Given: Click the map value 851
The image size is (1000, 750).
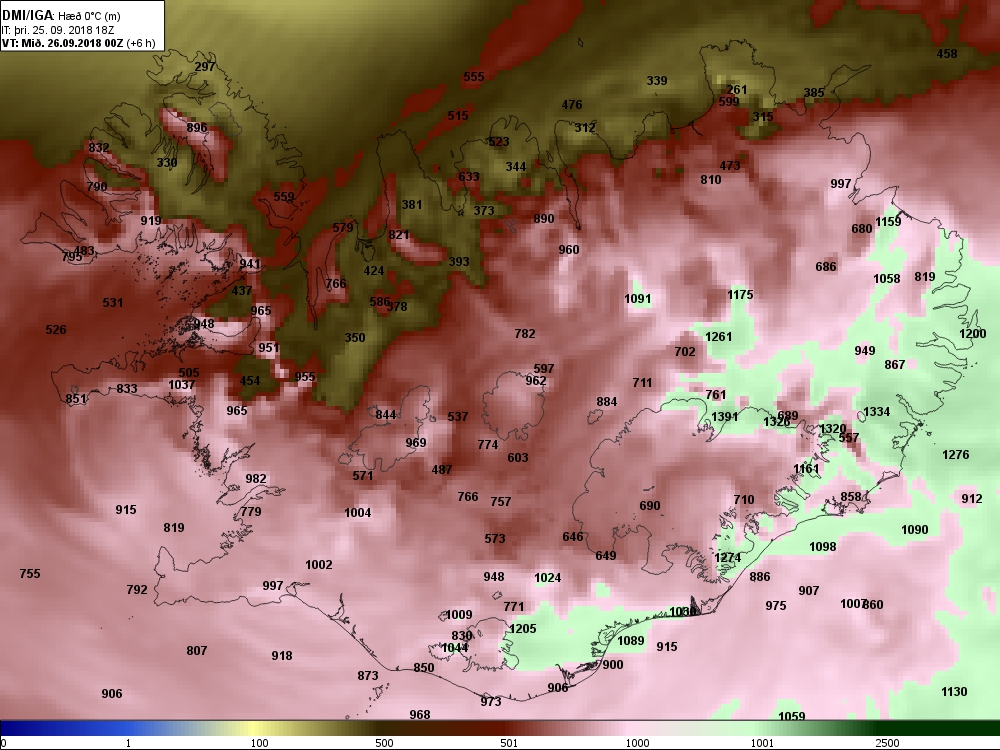Looking at the screenshot, I should click(x=76, y=399).
